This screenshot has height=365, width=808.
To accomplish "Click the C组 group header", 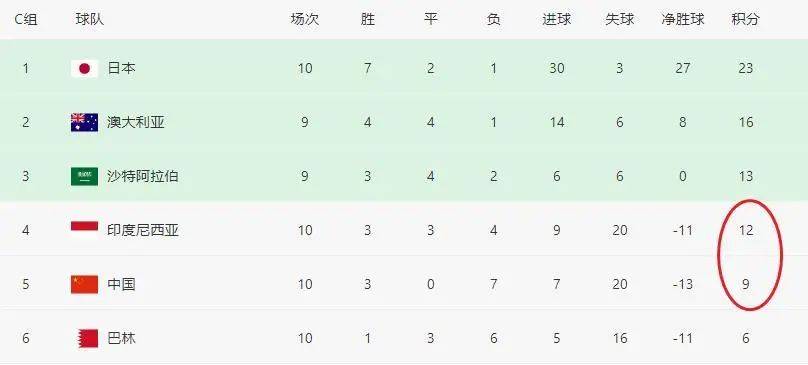I will [26, 20].
